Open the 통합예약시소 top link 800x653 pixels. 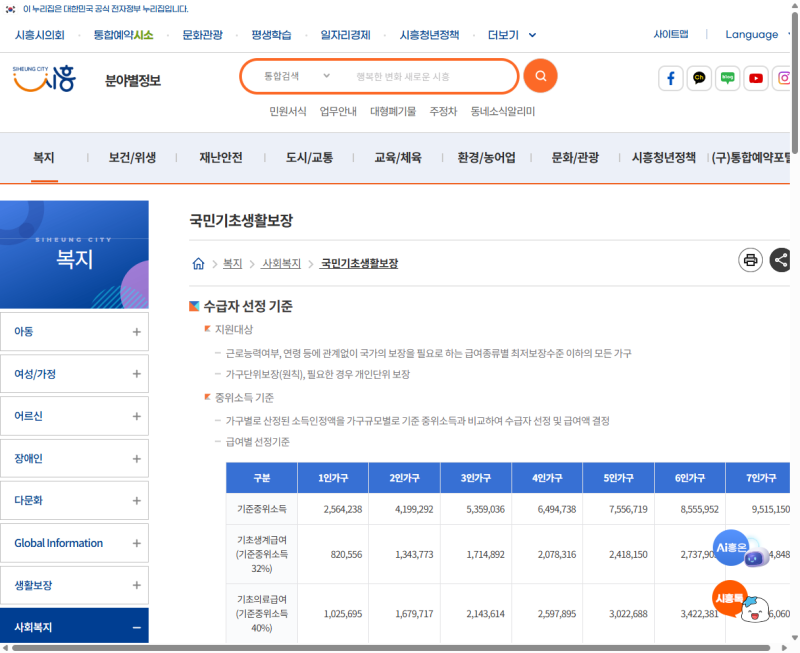[123, 35]
